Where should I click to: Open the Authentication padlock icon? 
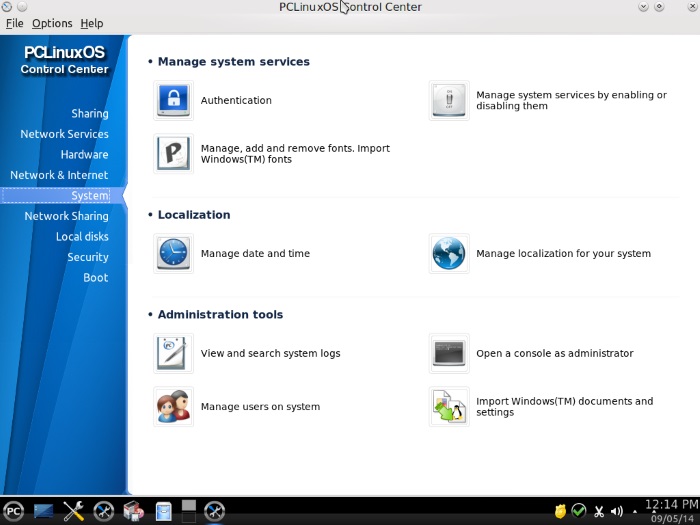point(173,100)
